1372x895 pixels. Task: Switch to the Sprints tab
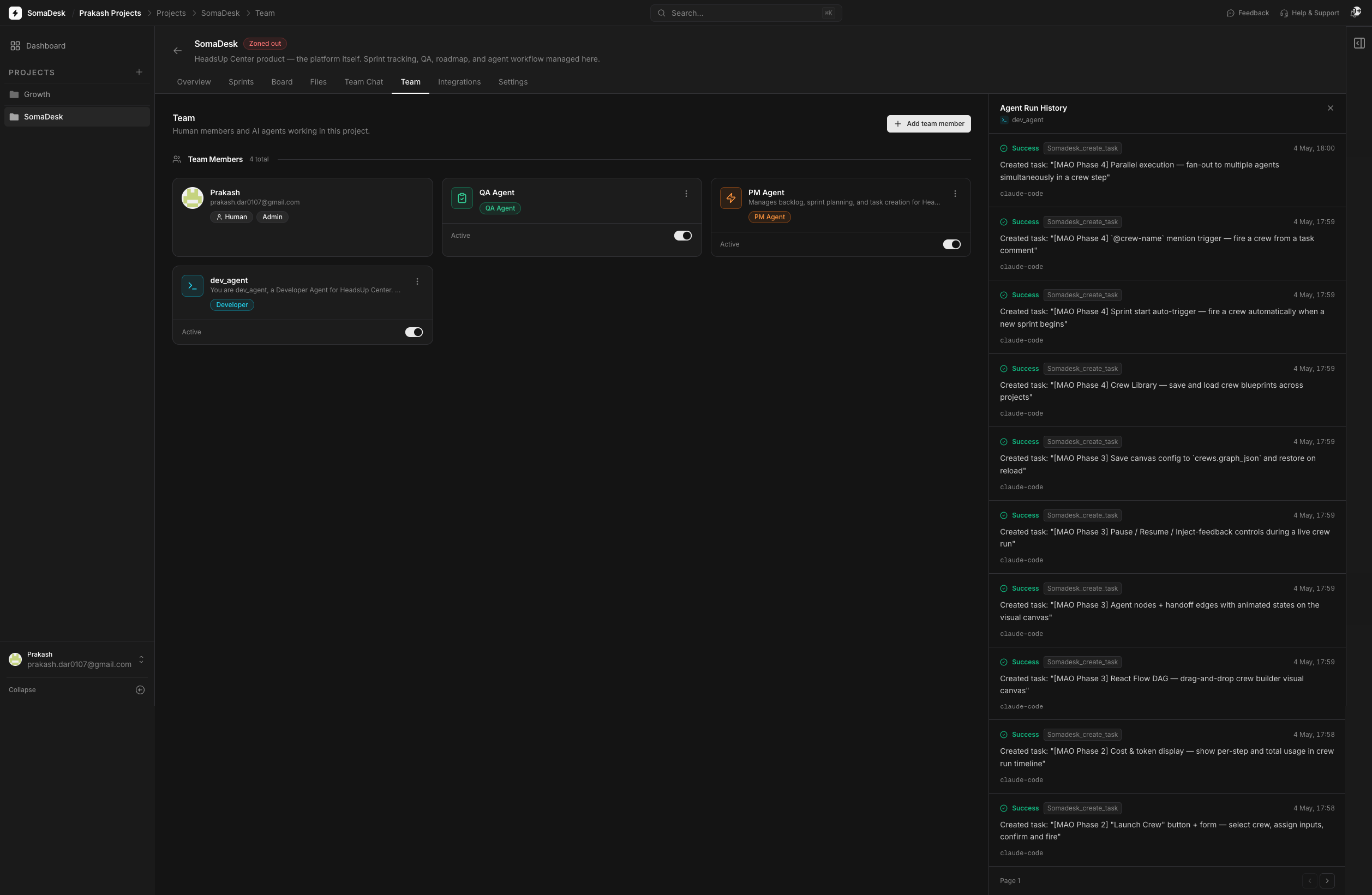[241, 82]
